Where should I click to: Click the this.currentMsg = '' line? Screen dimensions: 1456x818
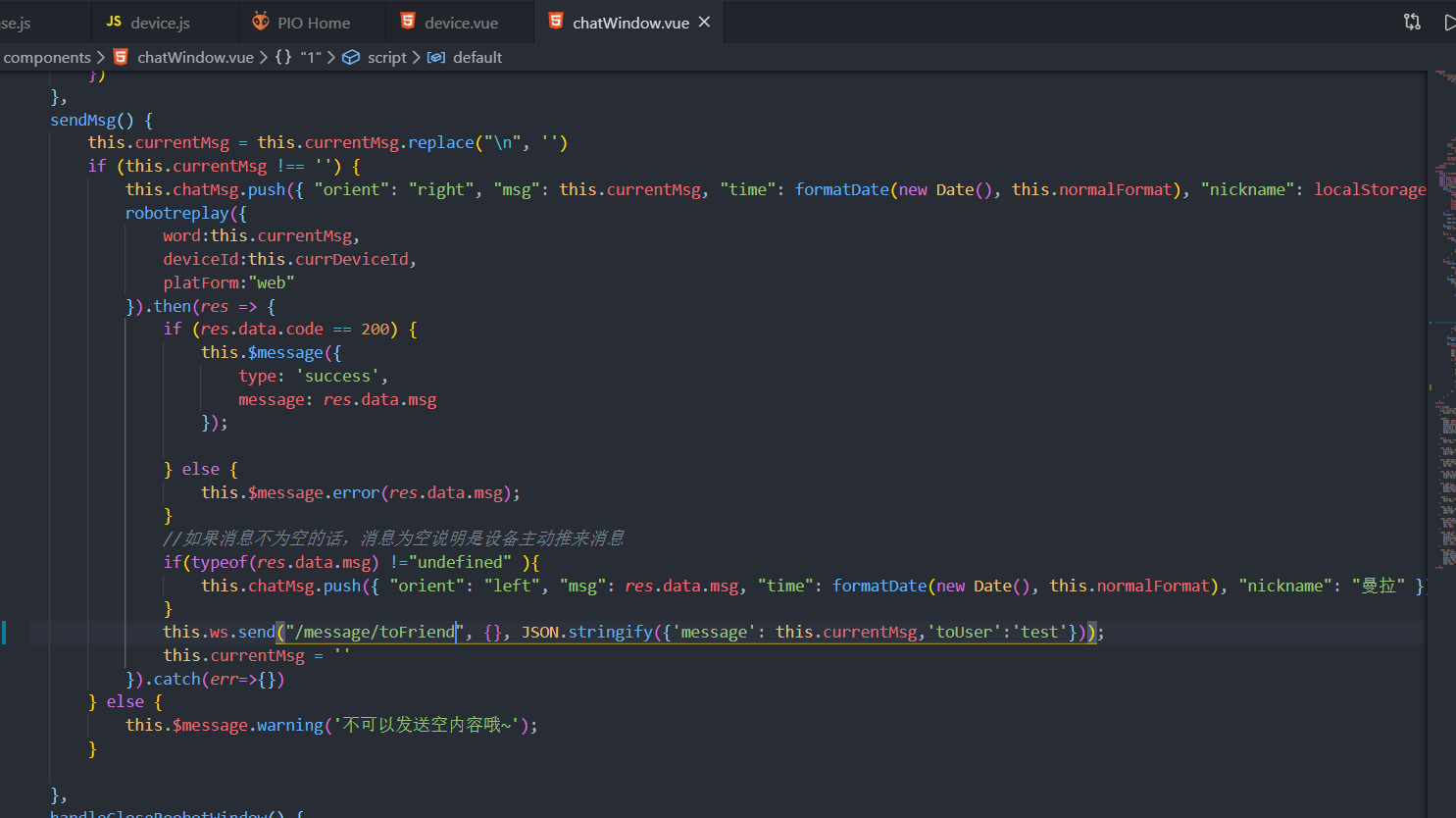click(x=257, y=655)
